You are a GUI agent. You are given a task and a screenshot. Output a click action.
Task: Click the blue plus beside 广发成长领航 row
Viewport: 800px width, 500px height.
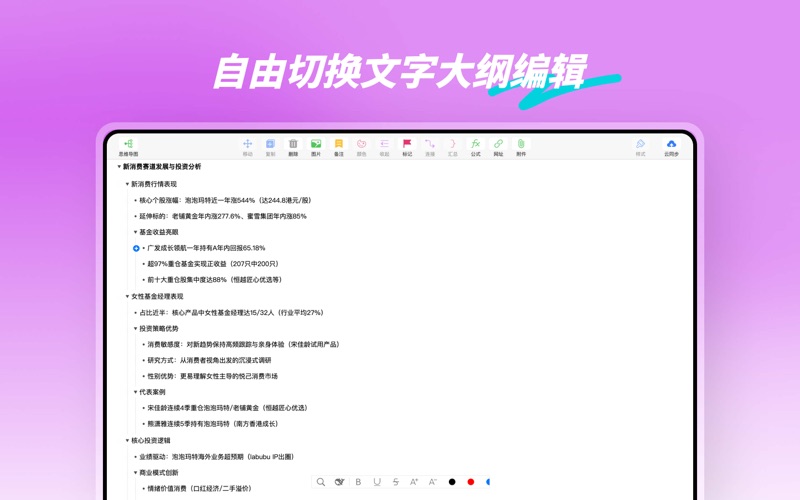(136, 248)
